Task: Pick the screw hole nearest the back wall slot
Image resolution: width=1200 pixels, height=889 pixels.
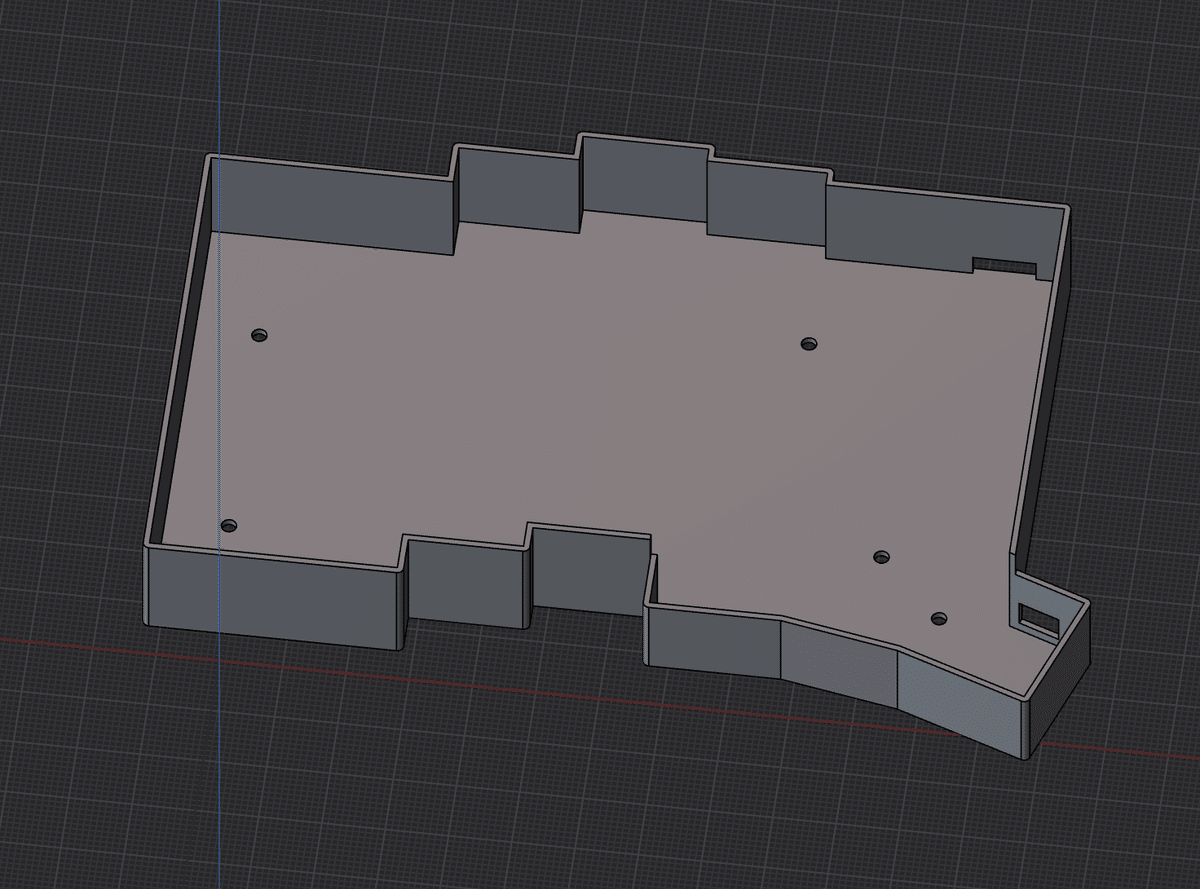Action: pos(809,344)
